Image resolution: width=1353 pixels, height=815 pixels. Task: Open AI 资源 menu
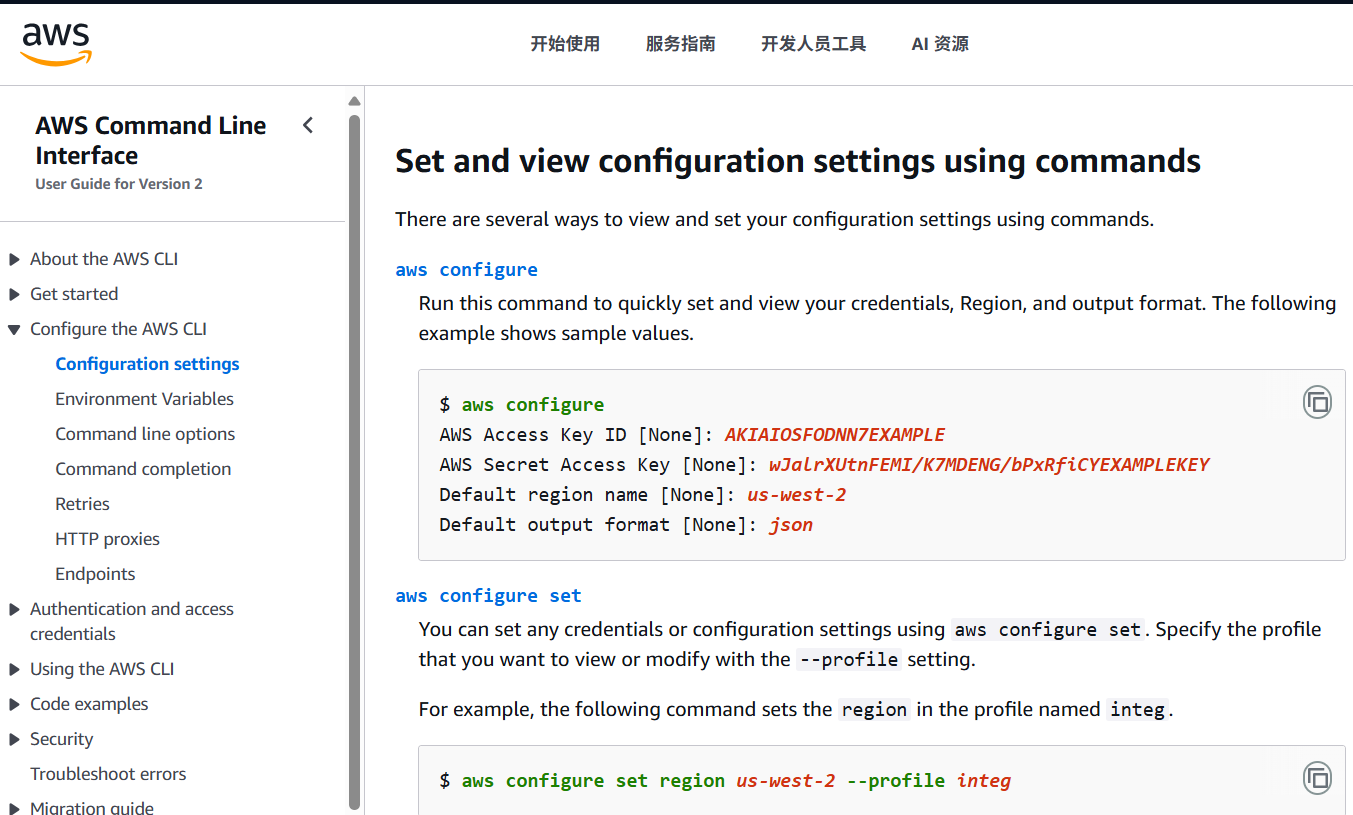[x=940, y=44]
